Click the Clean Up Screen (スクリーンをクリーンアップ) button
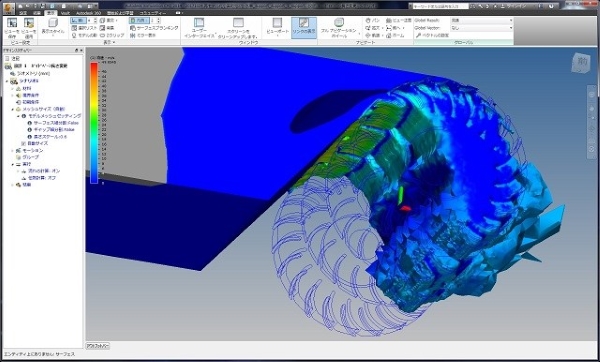Image resolution: width=600 pixels, height=362 pixels. coord(238,28)
